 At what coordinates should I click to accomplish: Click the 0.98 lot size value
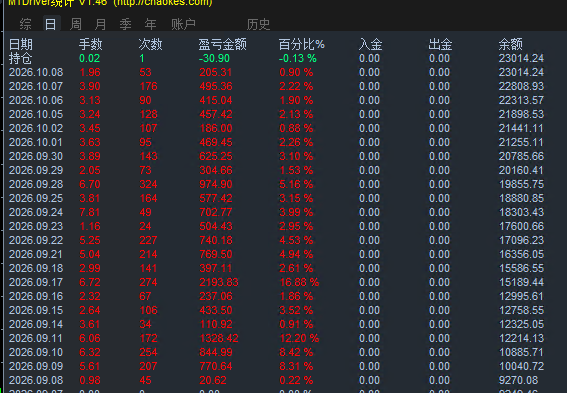pos(90,380)
